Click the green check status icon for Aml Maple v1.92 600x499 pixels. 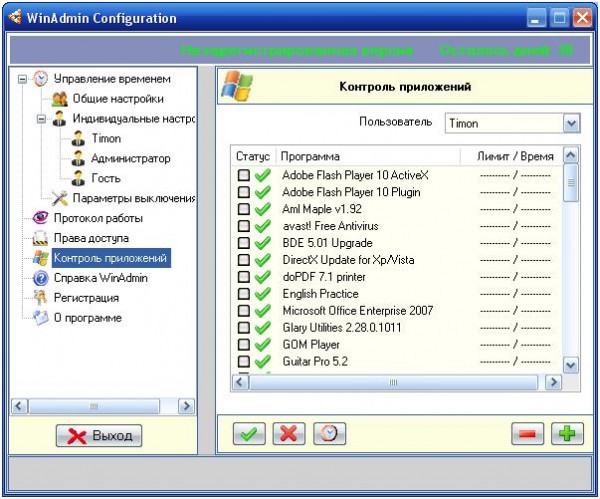coord(263,209)
